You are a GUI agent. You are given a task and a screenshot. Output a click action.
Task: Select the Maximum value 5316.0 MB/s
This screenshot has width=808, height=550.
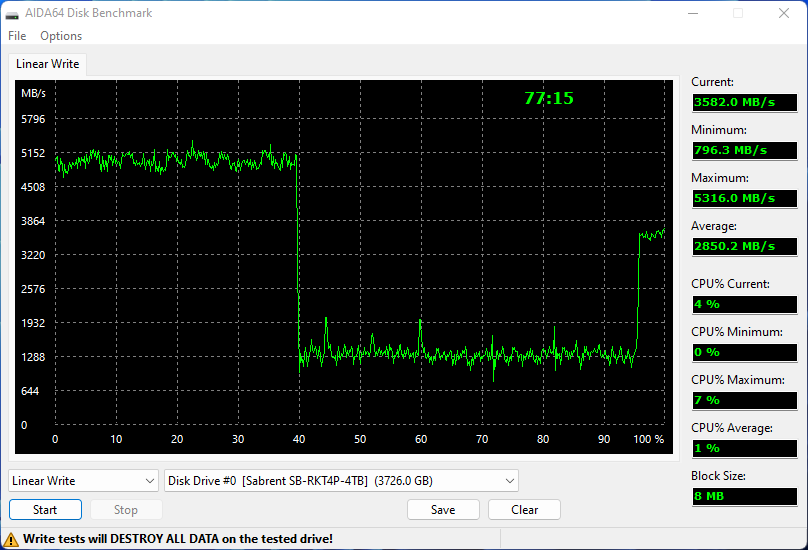point(745,198)
